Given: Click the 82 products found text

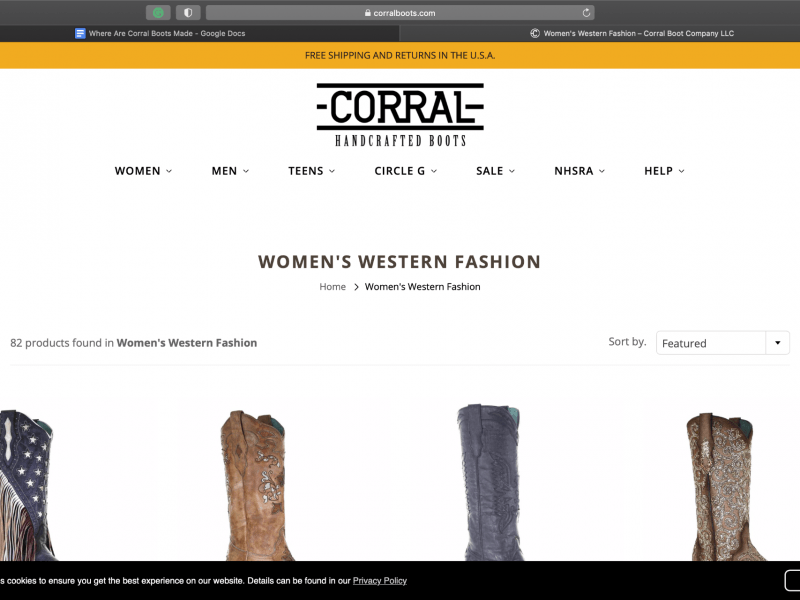Looking at the screenshot, I should click(134, 343).
